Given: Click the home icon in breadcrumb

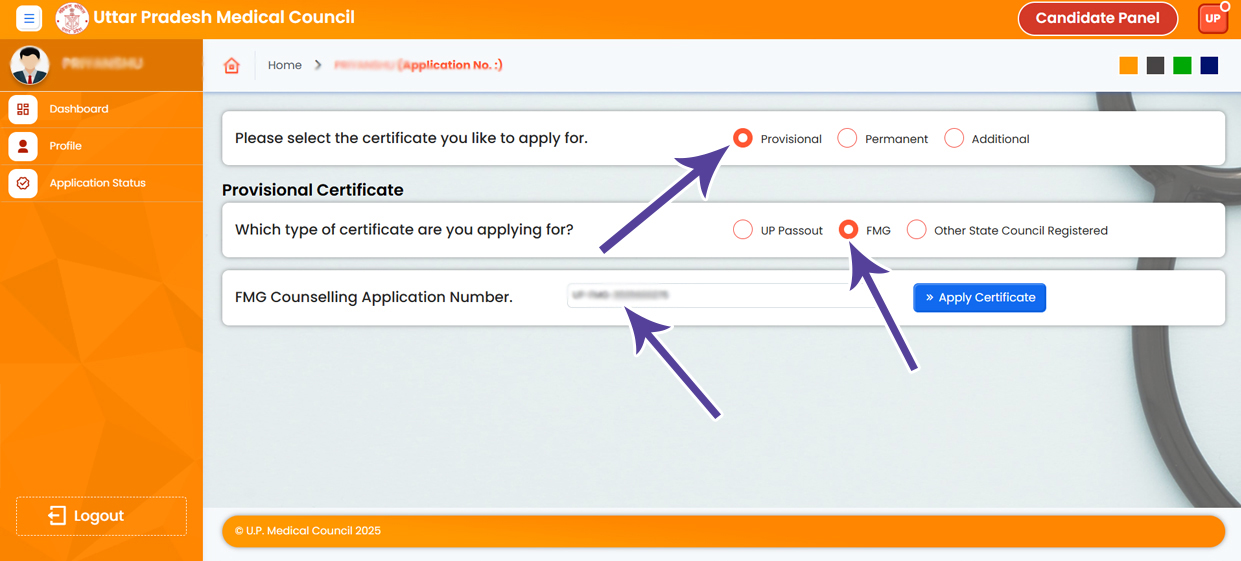Looking at the screenshot, I should (x=232, y=66).
